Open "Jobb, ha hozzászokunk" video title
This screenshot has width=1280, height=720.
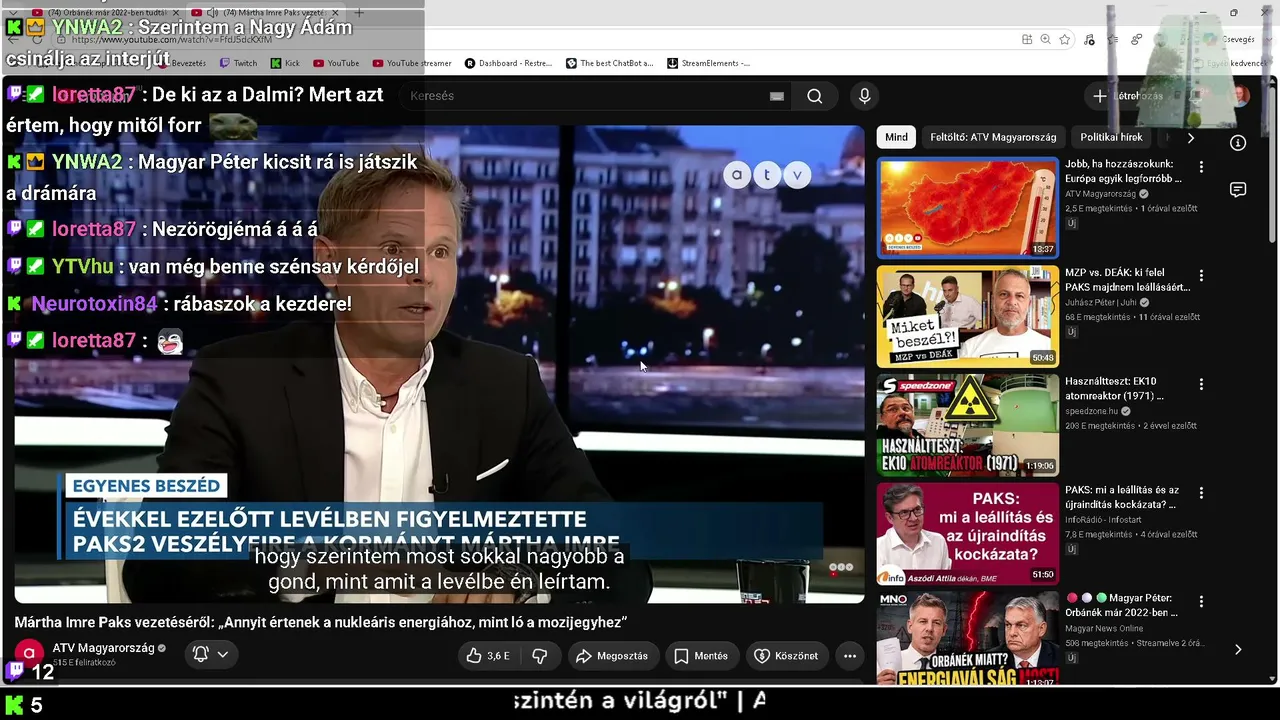[1123, 171]
